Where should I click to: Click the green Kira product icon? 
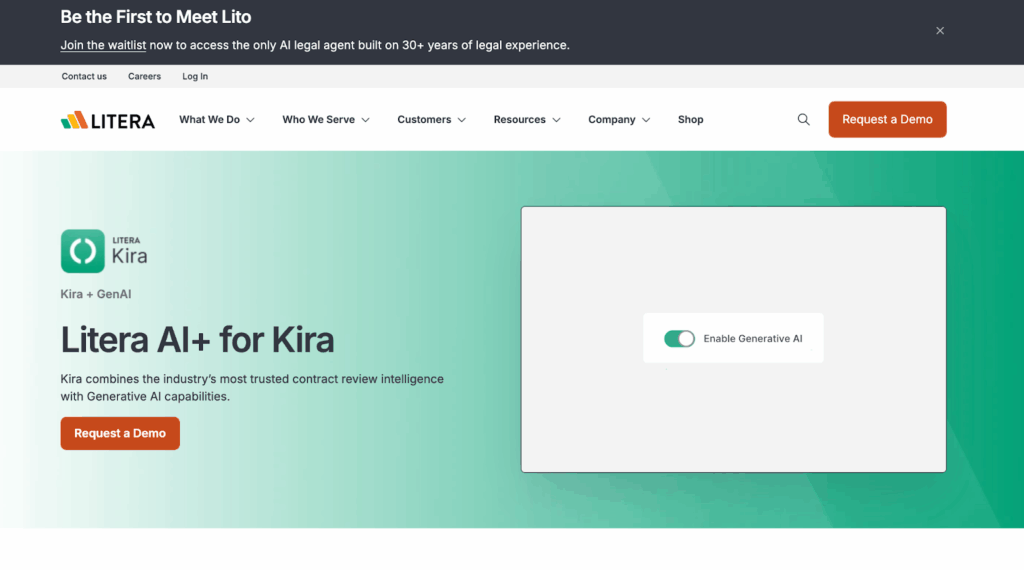82,251
